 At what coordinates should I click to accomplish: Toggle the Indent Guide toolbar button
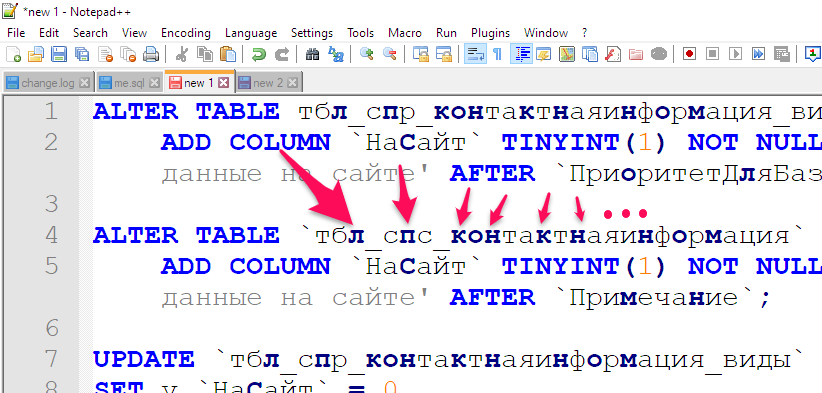520,54
